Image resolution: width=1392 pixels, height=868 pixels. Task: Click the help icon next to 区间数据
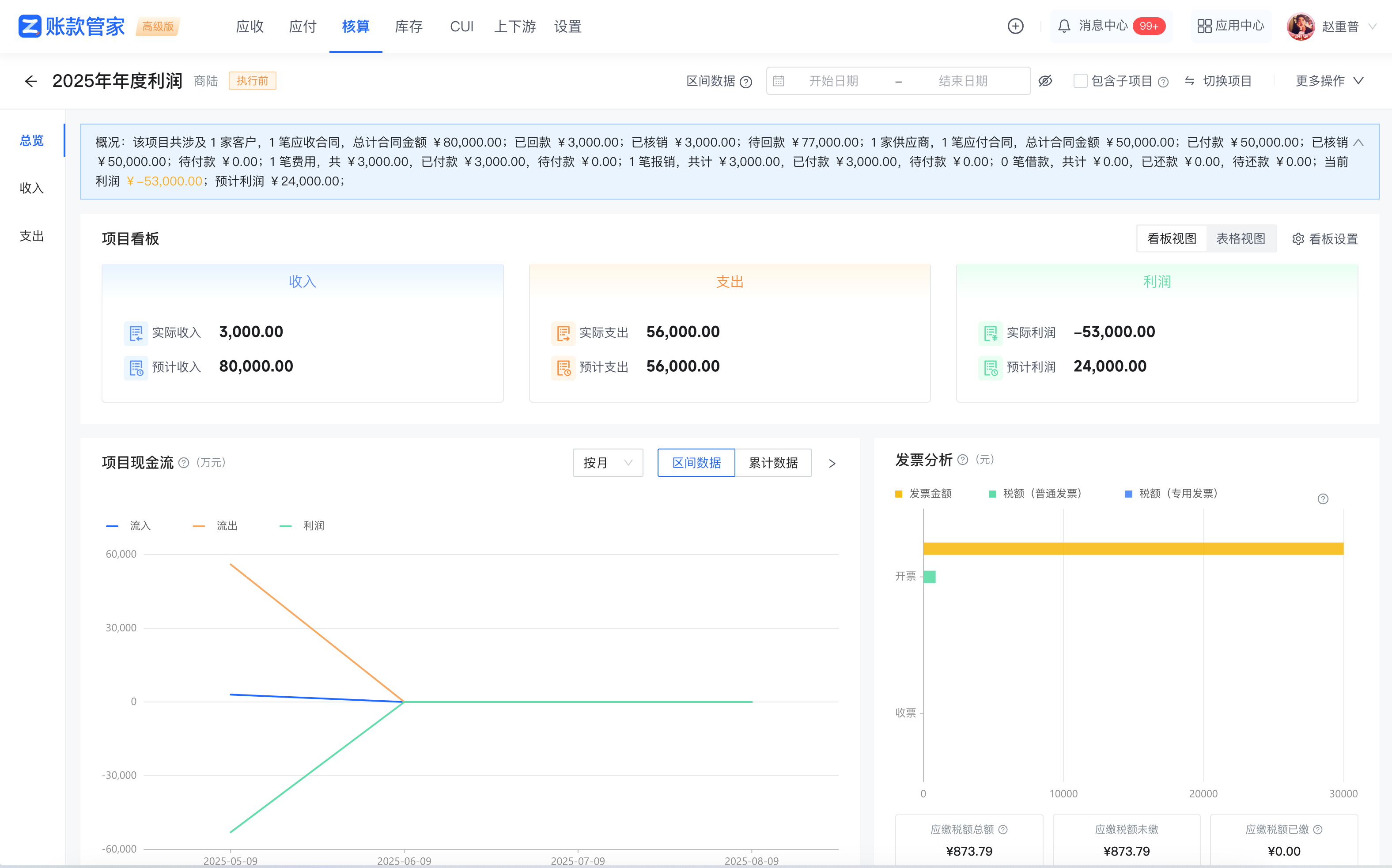[746, 82]
